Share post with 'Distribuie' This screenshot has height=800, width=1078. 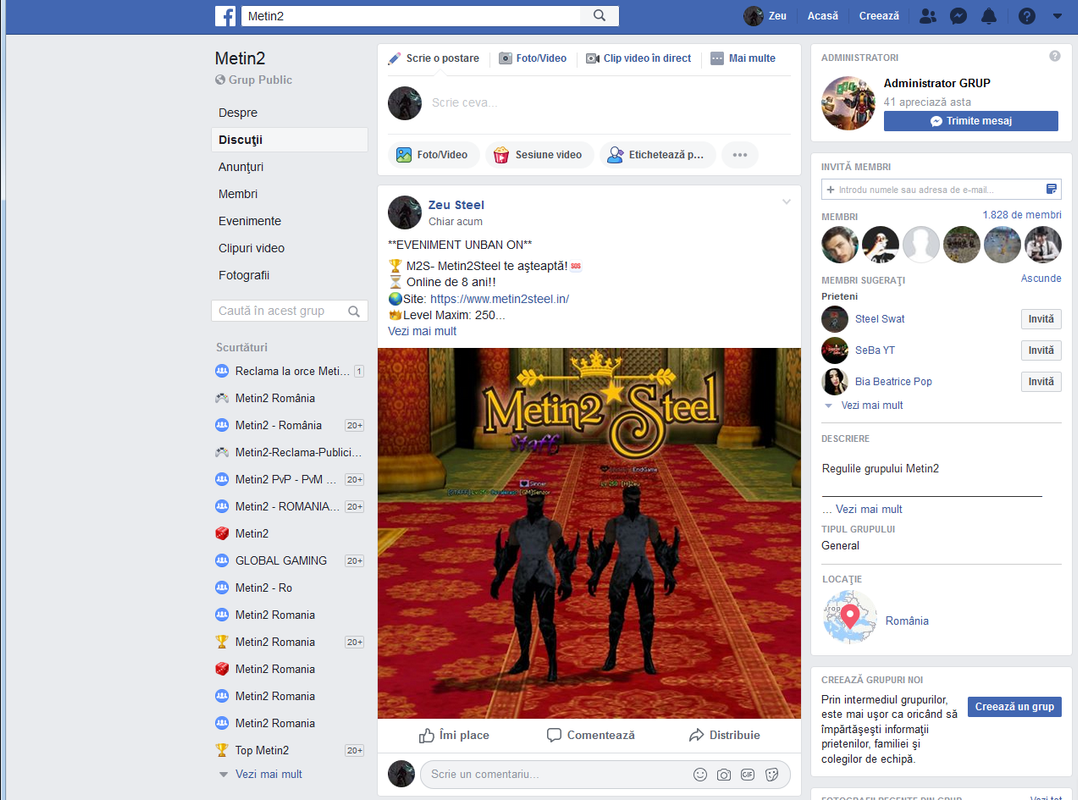point(724,735)
